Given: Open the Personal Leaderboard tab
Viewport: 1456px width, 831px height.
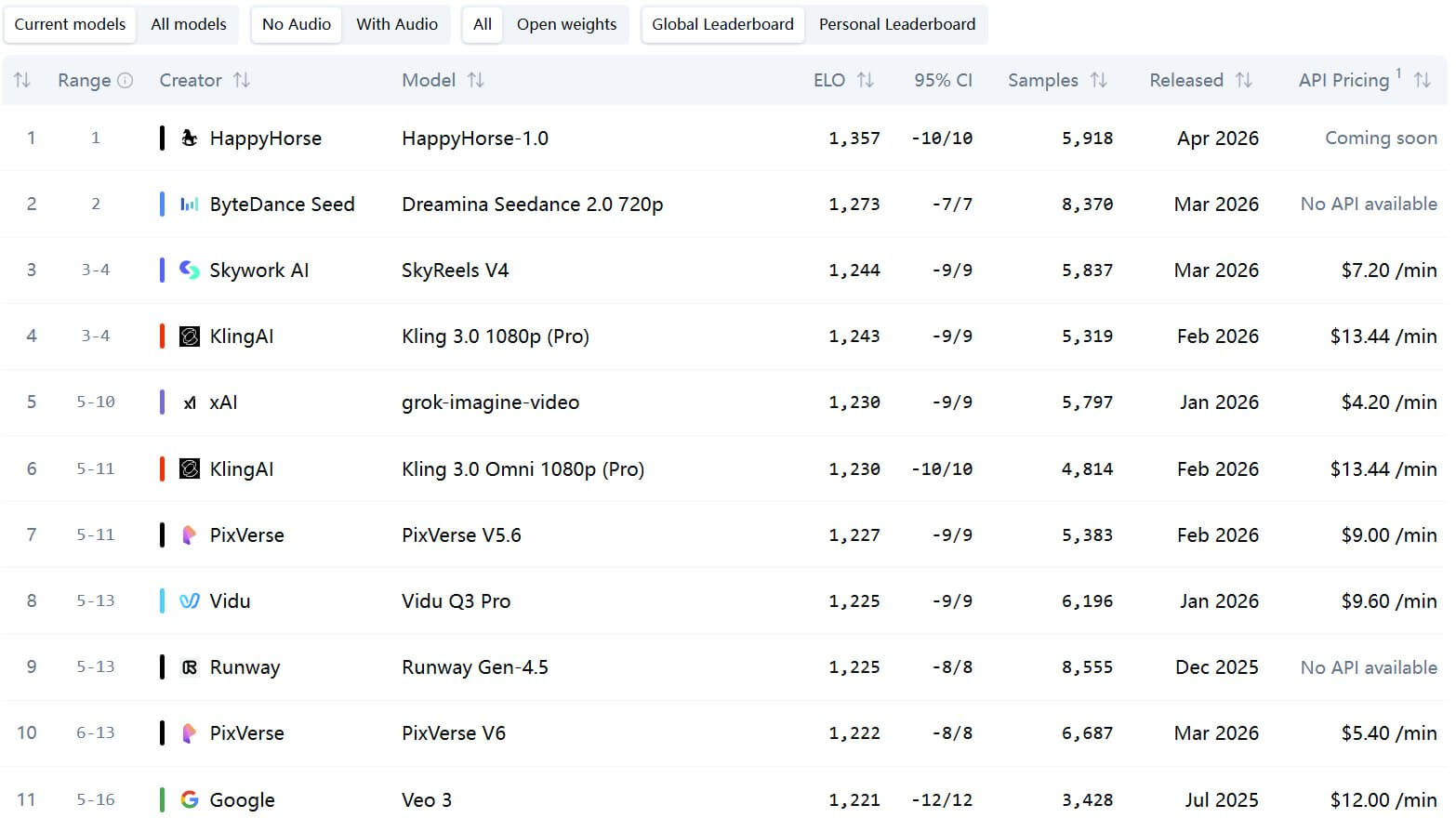Looking at the screenshot, I should click(896, 24).
